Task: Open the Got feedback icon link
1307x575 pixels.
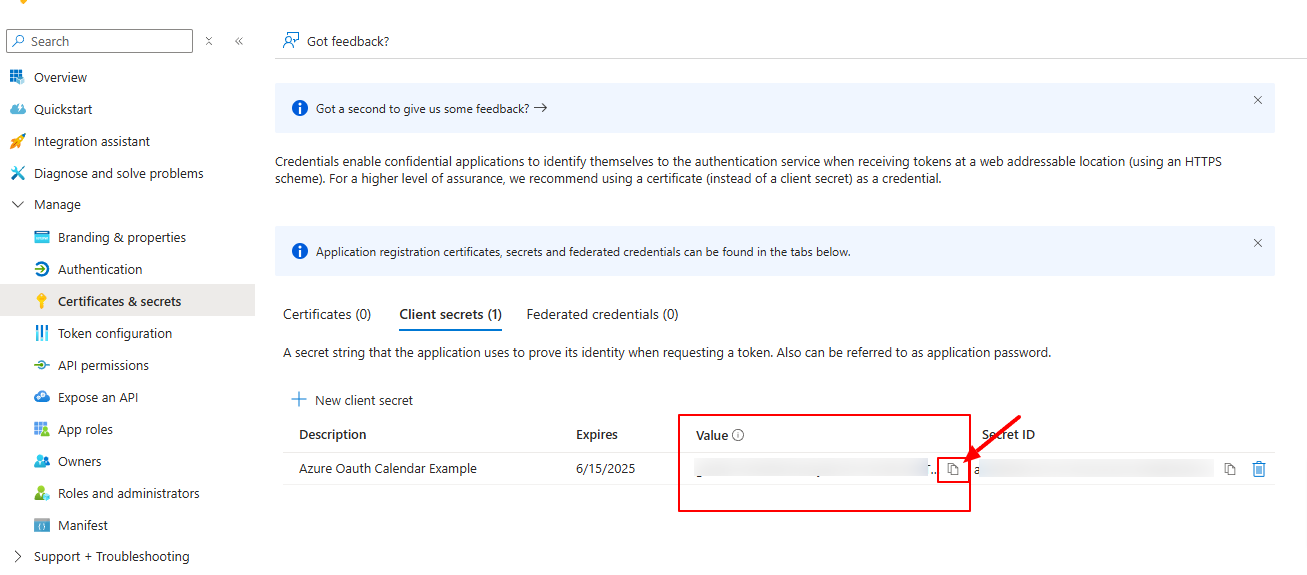Action: (x=291, y=41)
